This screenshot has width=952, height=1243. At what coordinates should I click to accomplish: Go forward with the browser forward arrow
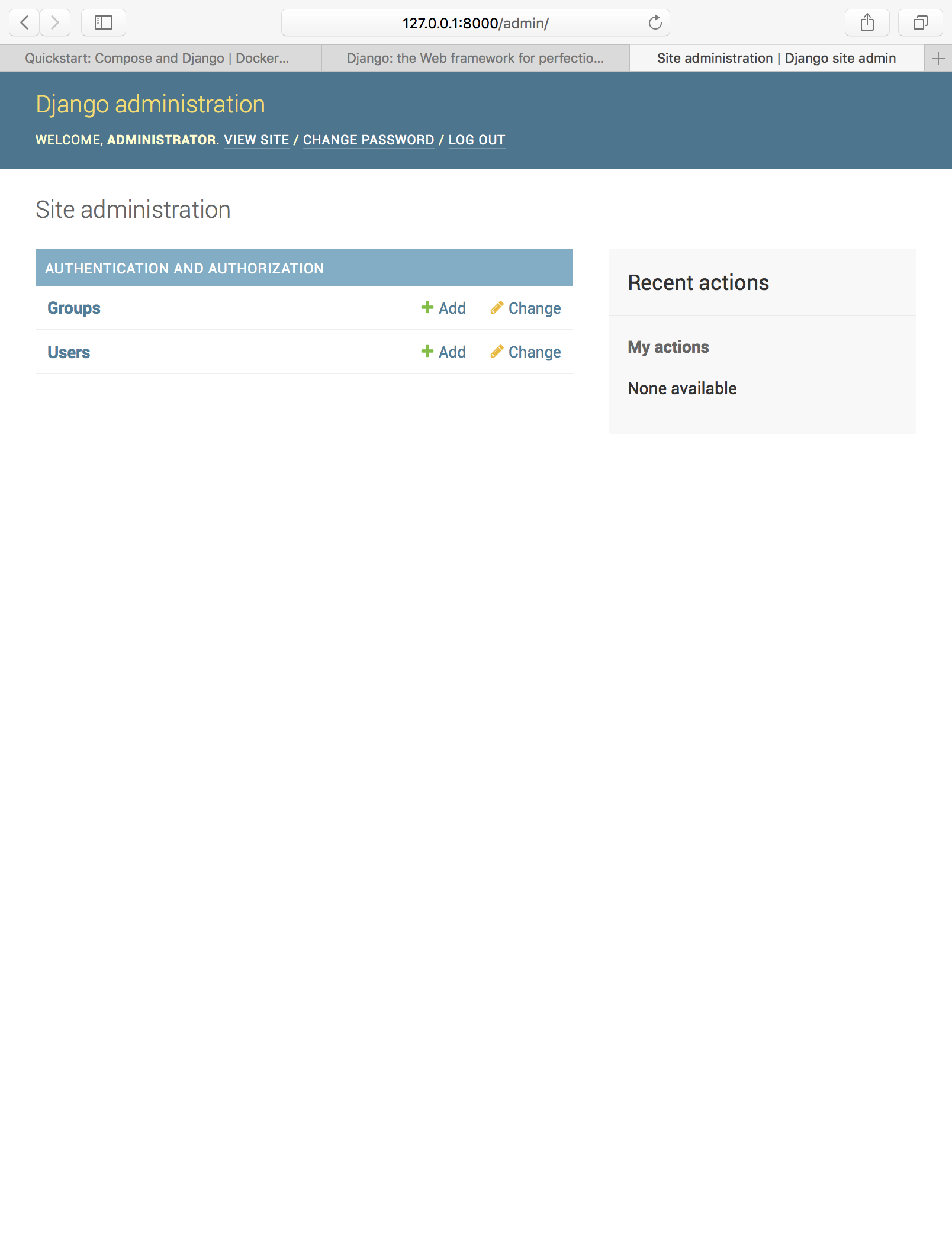tap(55, 23)
